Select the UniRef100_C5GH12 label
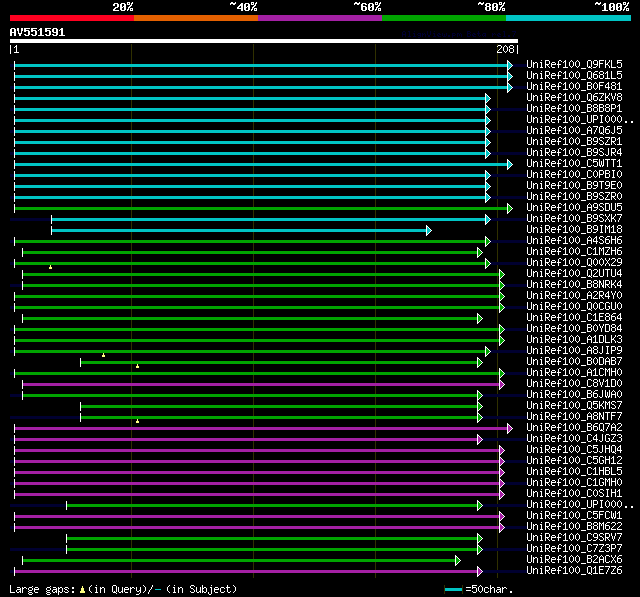The image size is (640, 597). [574, 461]
